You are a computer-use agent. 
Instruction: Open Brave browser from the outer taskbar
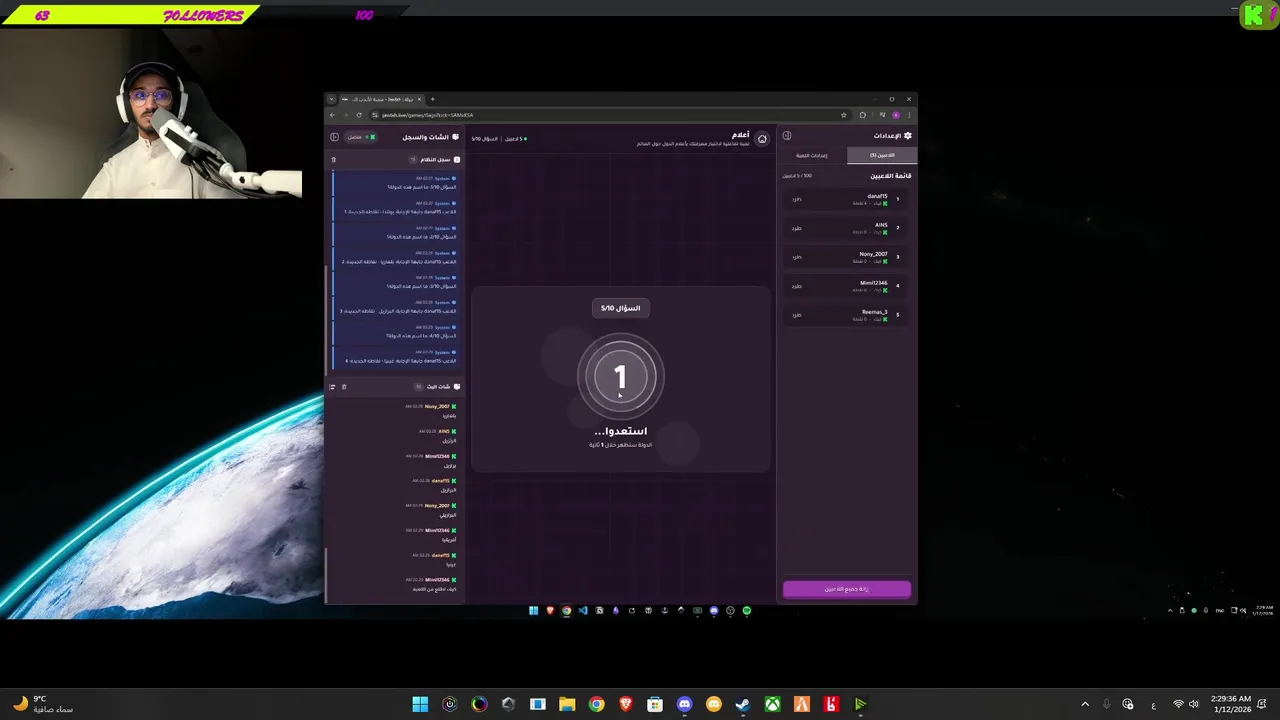tap(626, 704)
